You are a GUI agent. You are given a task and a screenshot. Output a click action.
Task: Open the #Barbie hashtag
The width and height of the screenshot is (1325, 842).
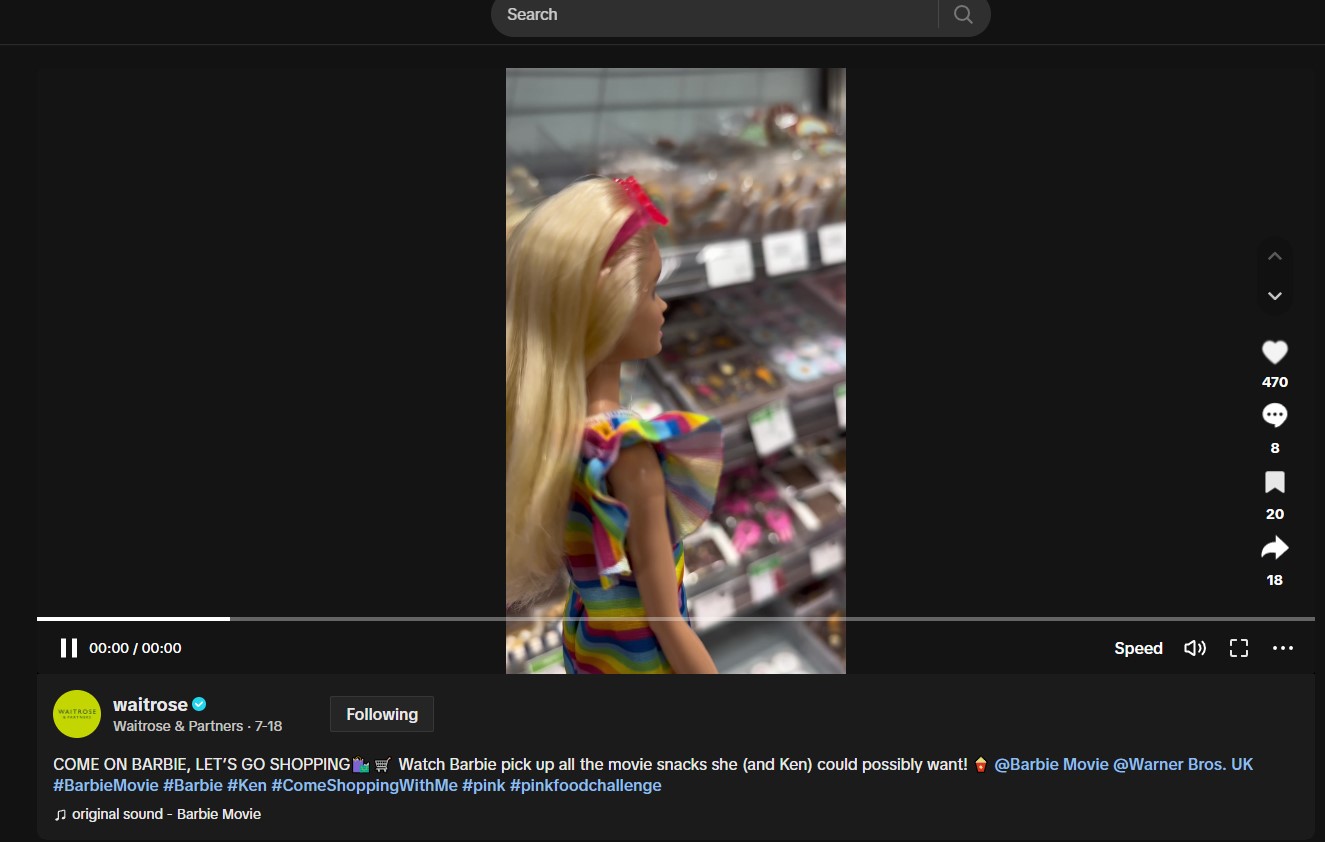tap(193, 785)
